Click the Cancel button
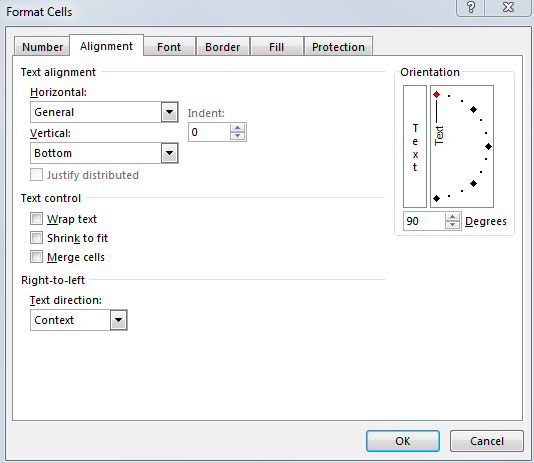The height and width of the screenshot is (463, 534). 487,441
